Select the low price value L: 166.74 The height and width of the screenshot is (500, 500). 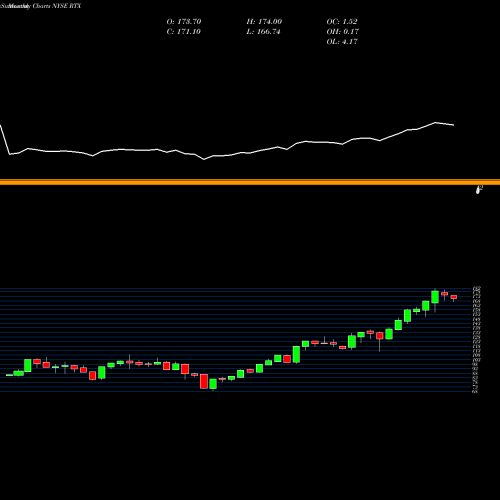tap(263, 32)
